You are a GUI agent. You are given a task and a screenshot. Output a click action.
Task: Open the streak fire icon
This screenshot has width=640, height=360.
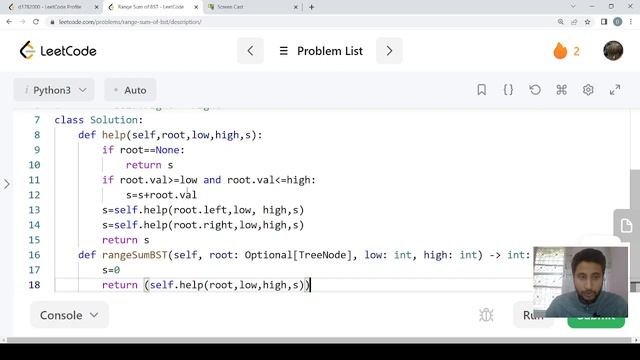coord(560,51)
